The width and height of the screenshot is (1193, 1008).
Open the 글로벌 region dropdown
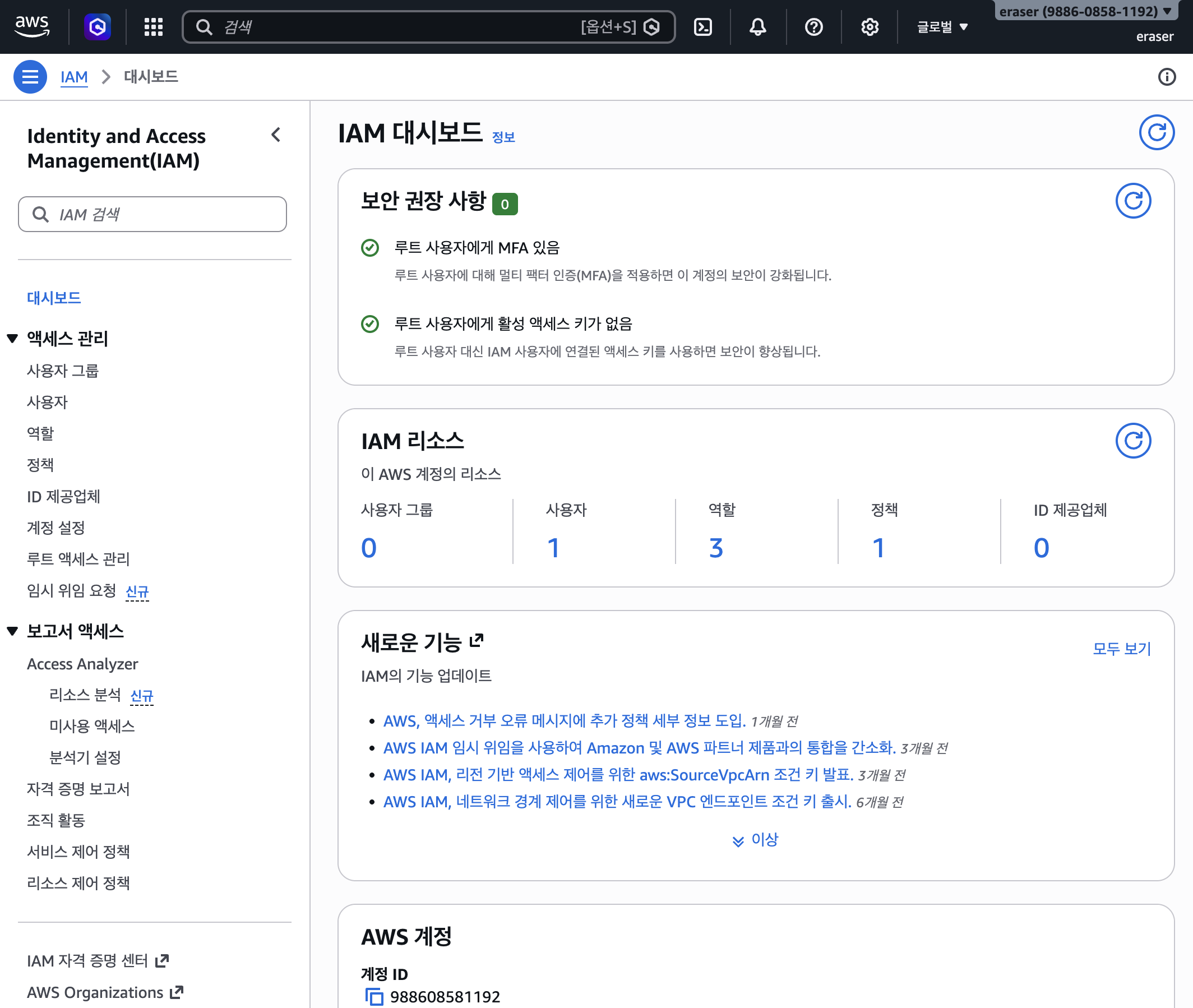[942, 27]
